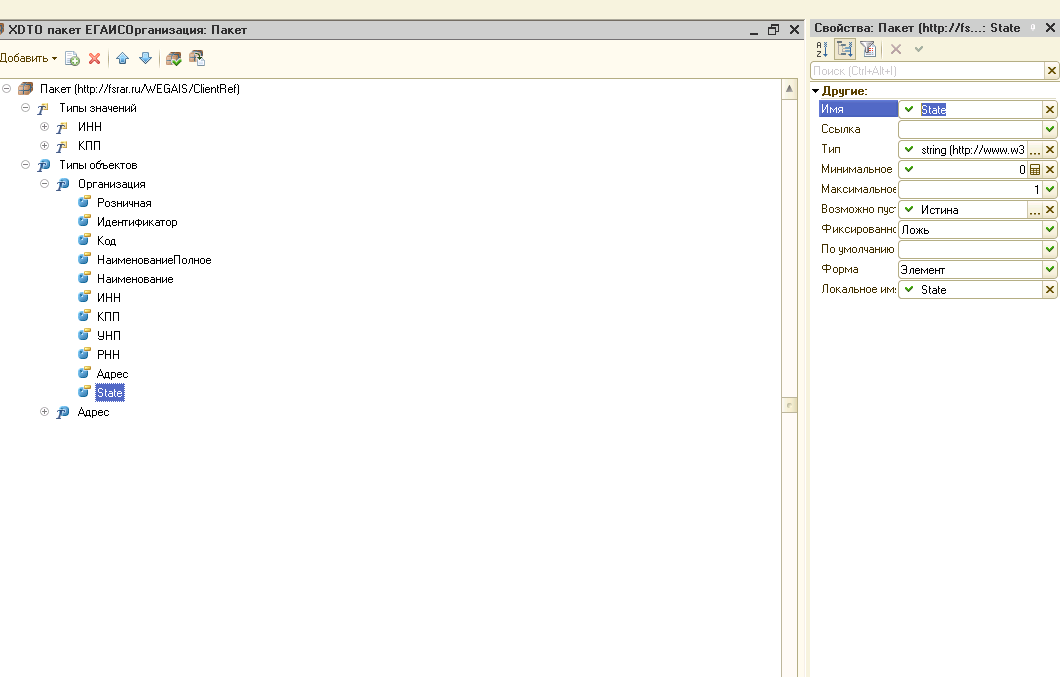Expand the Адрес object type node

point(44,412)
